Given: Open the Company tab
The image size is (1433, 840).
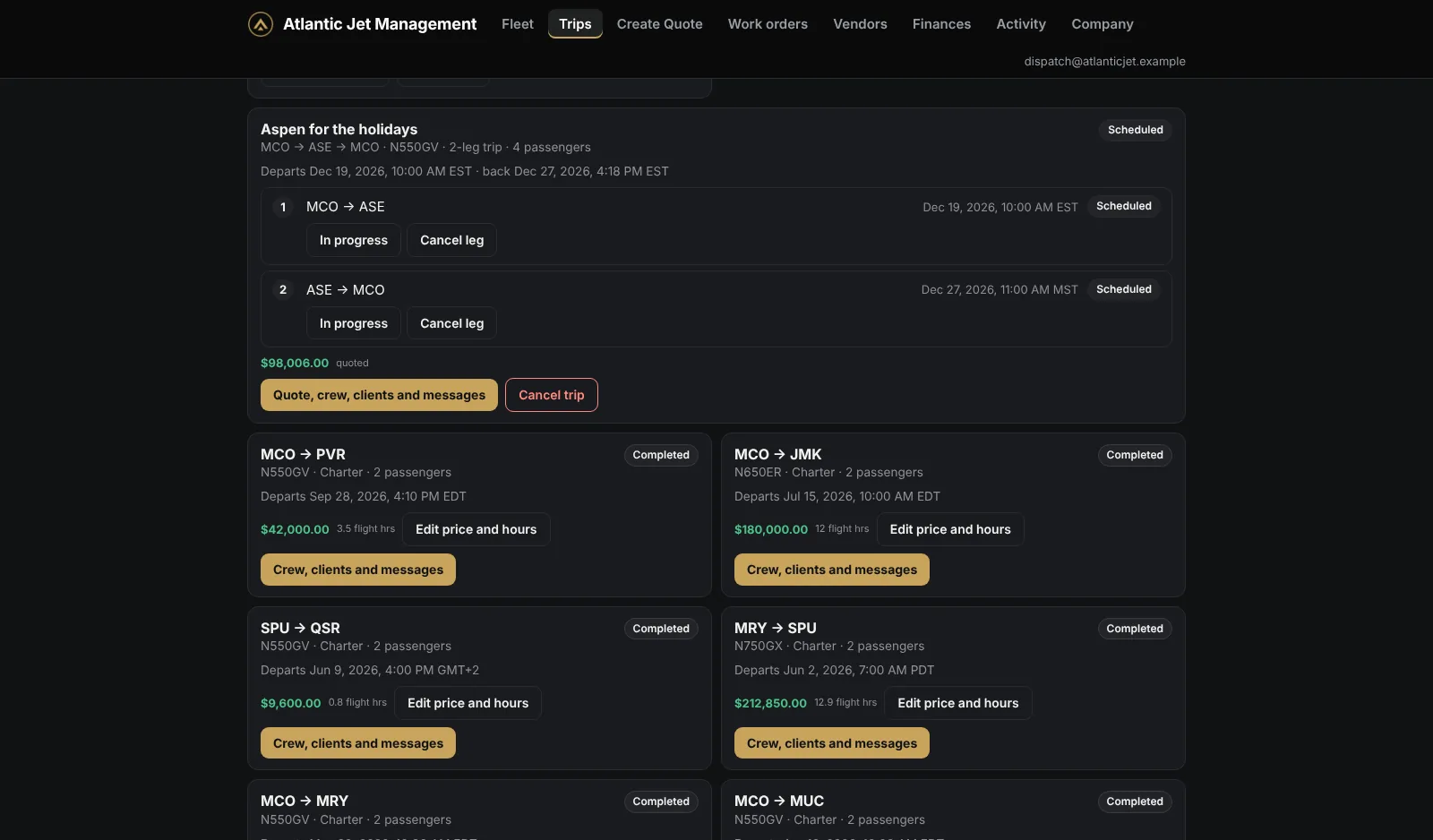Looking at the screenshot, I should [x=1103, y=24].
